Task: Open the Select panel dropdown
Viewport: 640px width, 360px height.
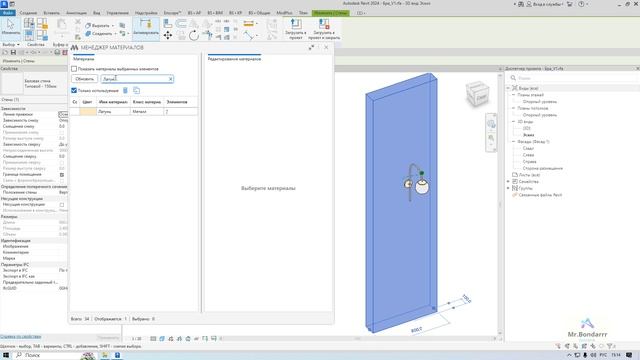Action: [11, 44]
